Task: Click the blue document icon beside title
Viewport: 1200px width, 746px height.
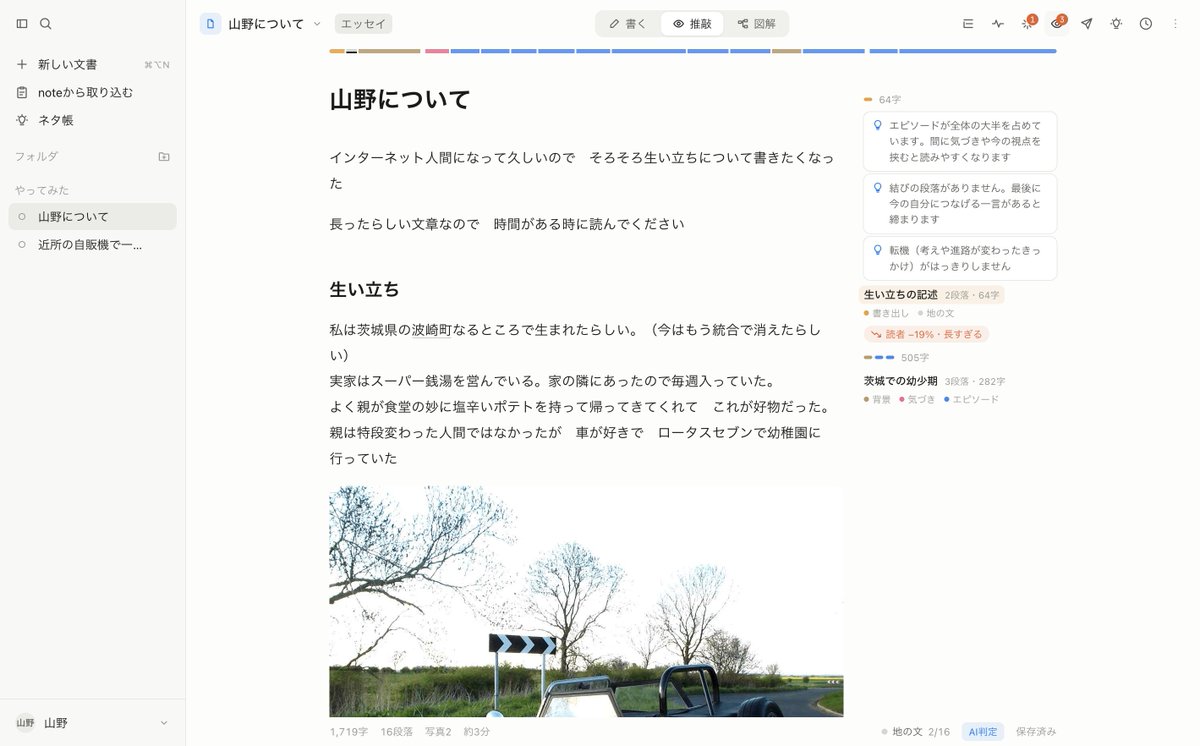Action: [210, 23]
